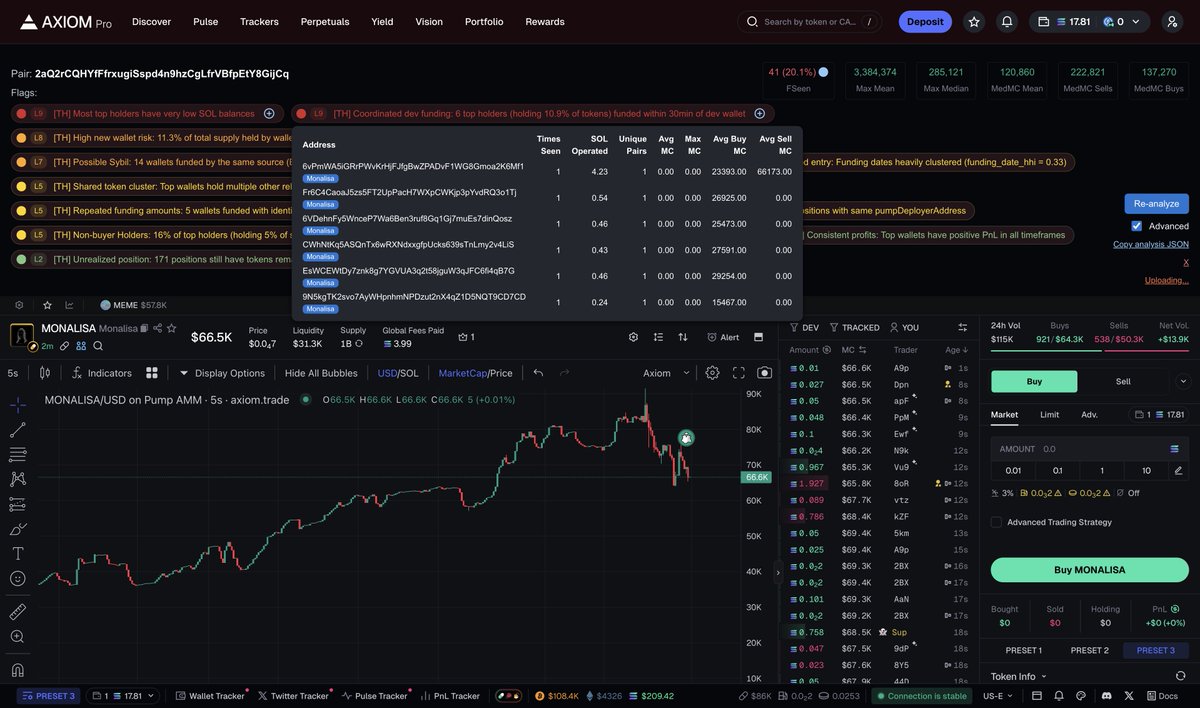Open the Wallet Tracker in bottom bar
Screen dimensions: 1200x708
[x=210, y=696]
